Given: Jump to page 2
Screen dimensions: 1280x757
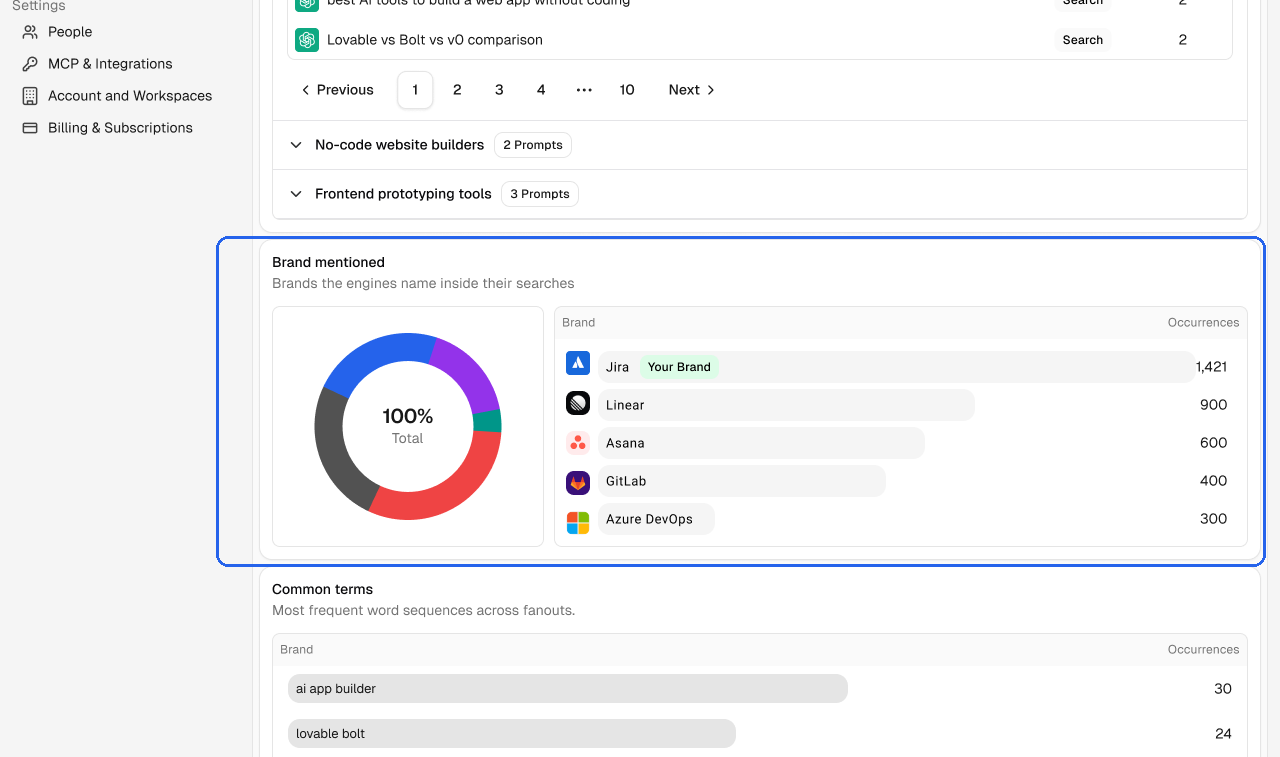Looking at the screenshot, I should point(457,90).
